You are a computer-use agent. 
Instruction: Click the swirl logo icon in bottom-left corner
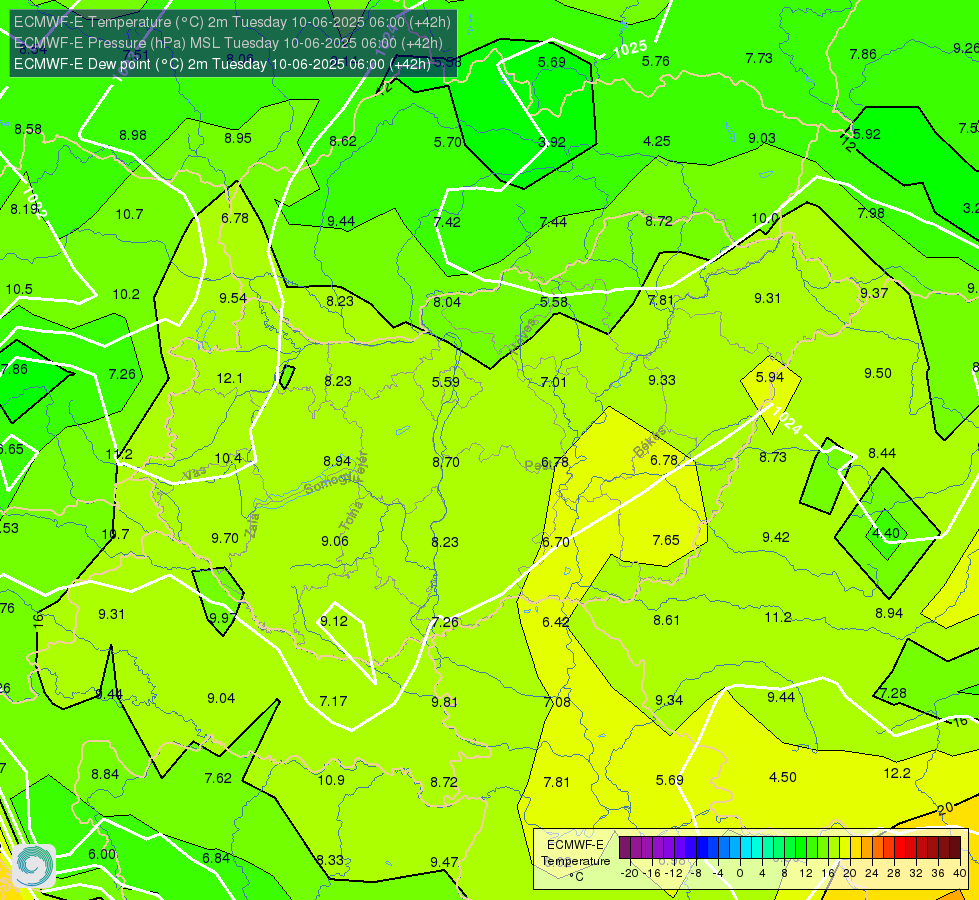point(34,866)
